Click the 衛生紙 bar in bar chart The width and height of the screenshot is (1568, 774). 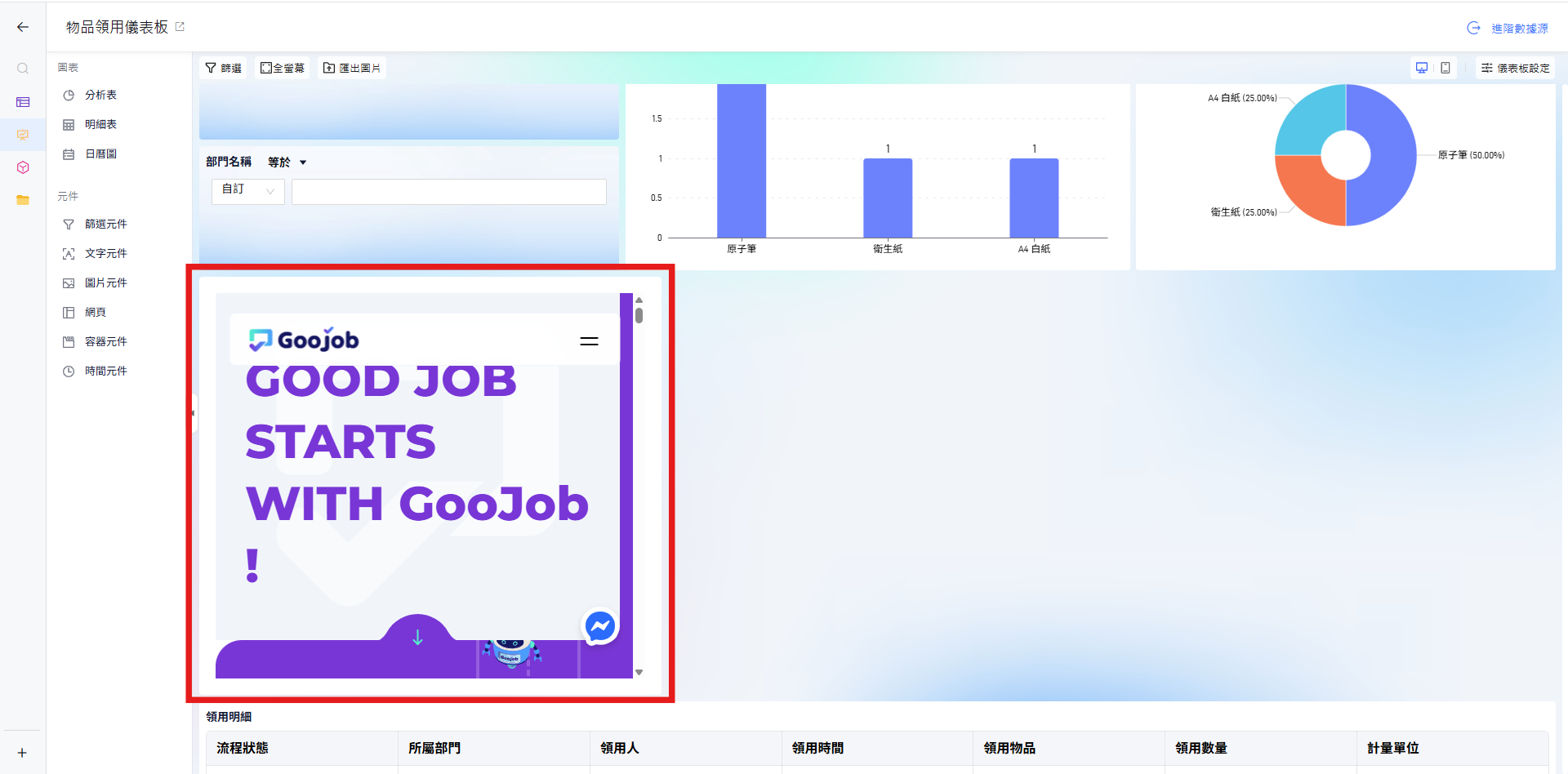[888, 198]
